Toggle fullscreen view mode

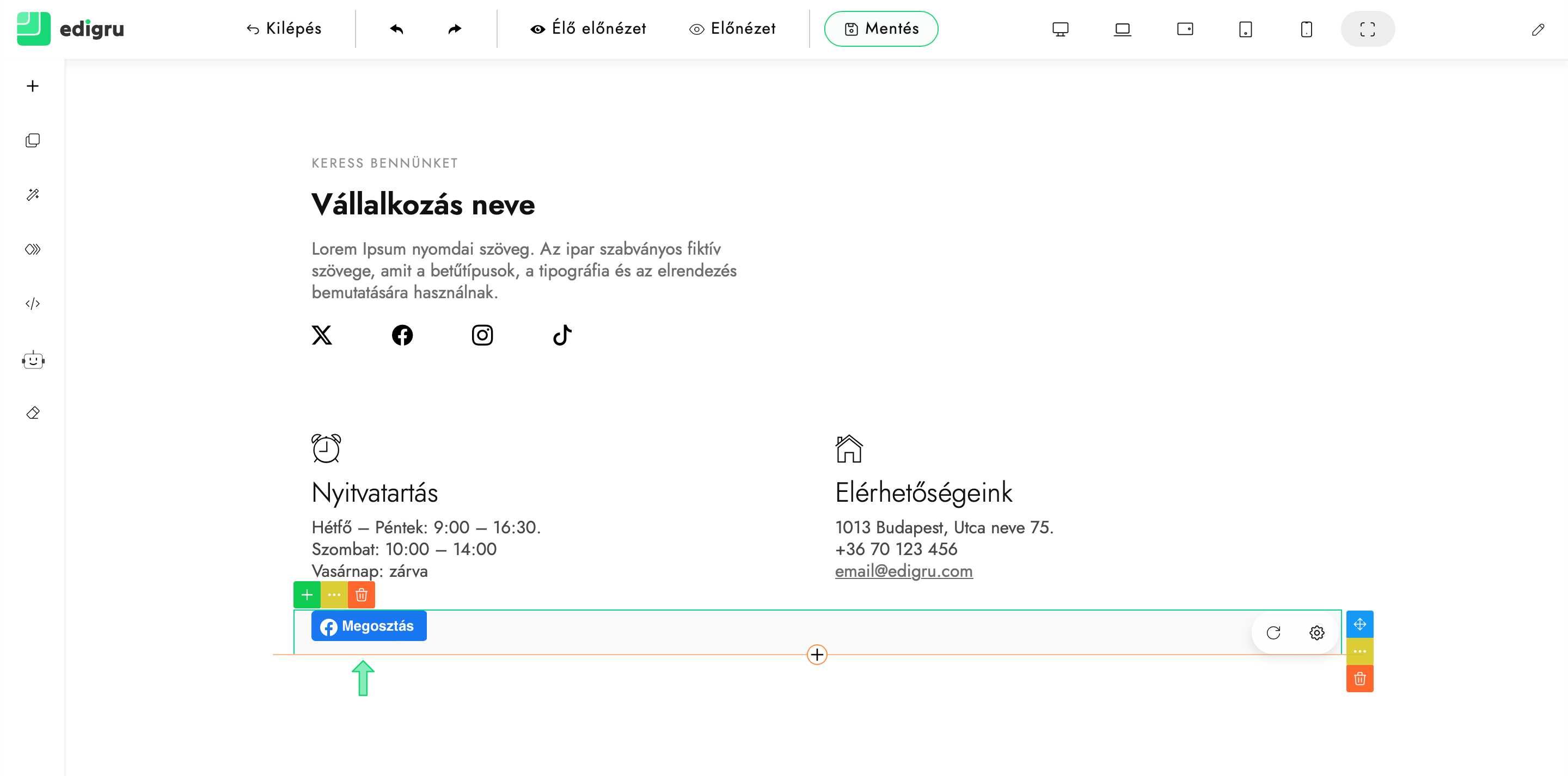(x=1367, y=29)
